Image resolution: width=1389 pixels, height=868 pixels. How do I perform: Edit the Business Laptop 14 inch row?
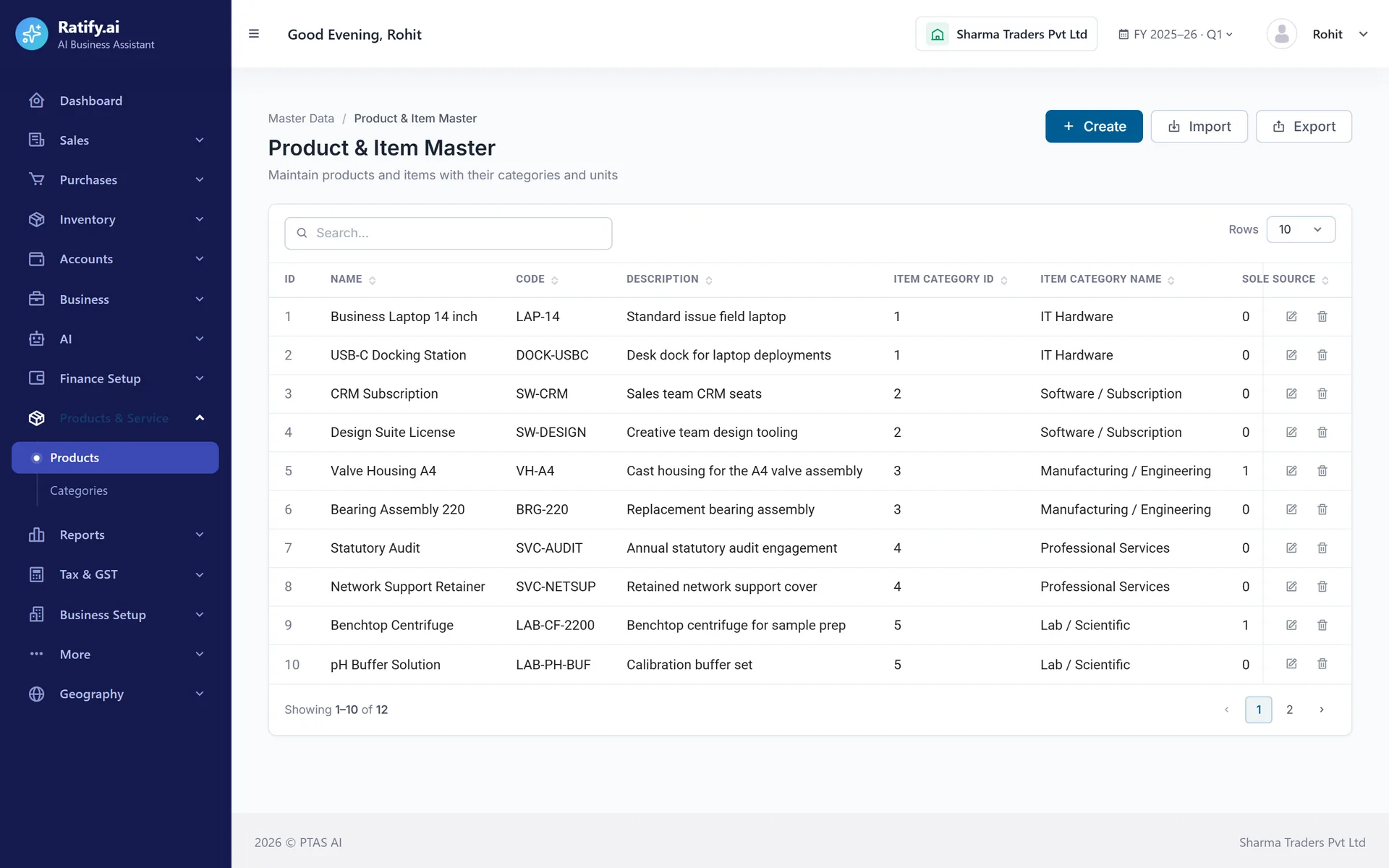tap(1291, 317)
